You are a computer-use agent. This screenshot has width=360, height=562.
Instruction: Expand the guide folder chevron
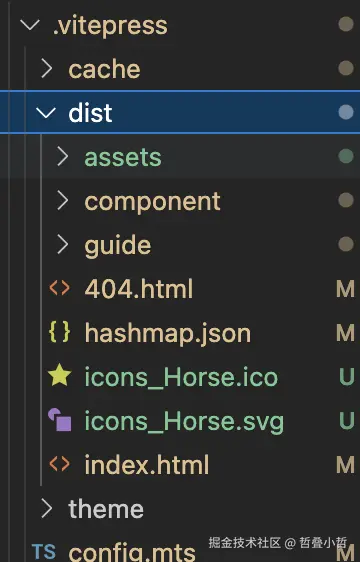point(63,245)
